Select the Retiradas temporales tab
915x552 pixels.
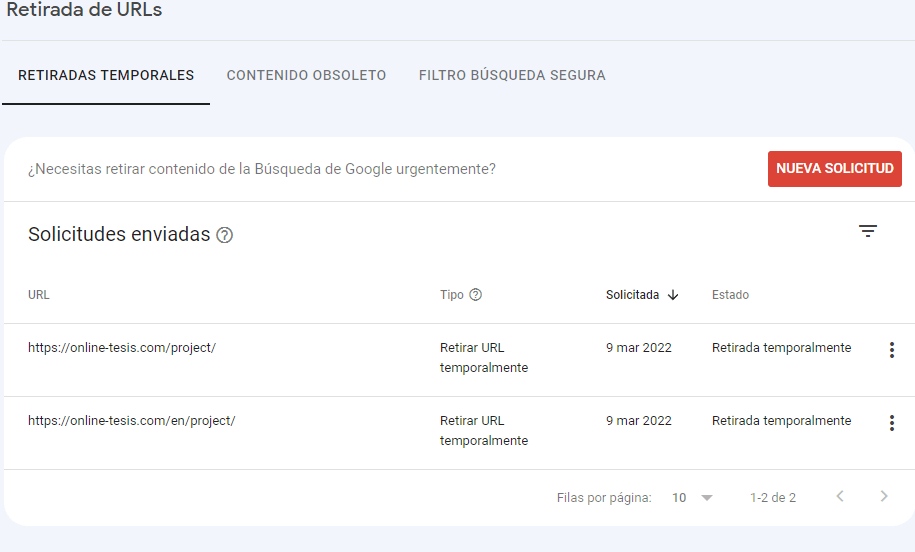pos(106,75)
